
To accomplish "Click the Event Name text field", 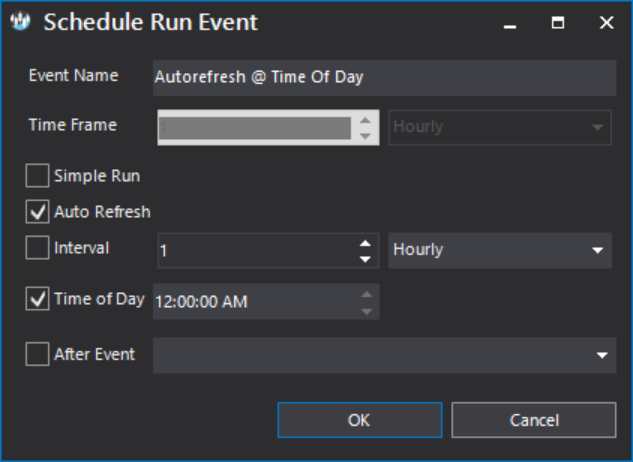I will tap(384, 77).
